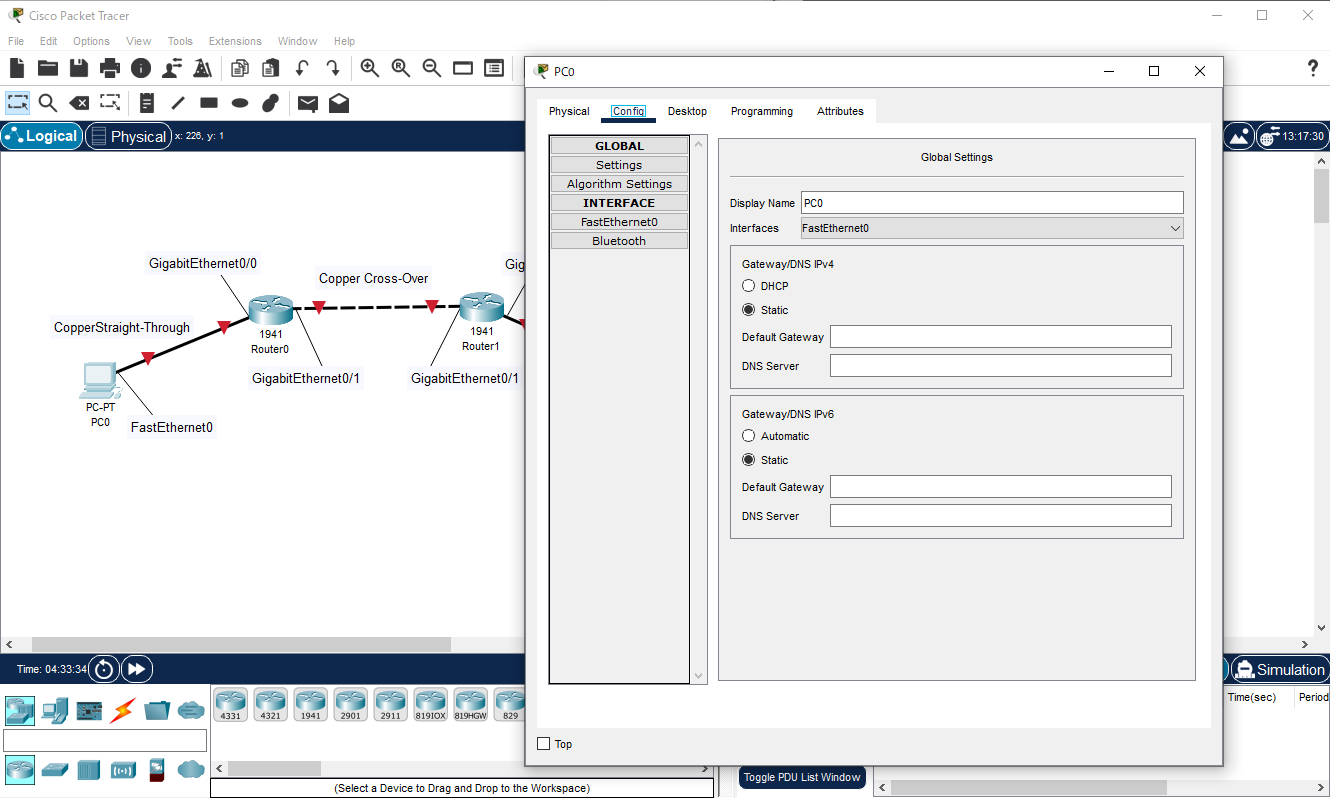Viewport: 1330px width, 798px height.
Task: Choose Wireless Devices subcategory icon
Action: (123, 770)
